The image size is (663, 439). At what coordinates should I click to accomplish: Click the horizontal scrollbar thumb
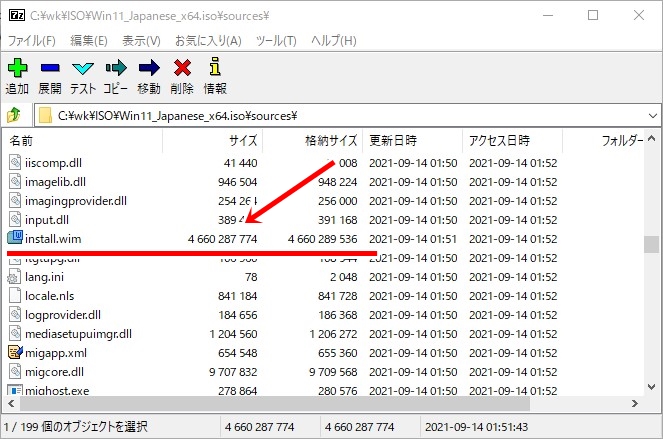pos(275,403)
